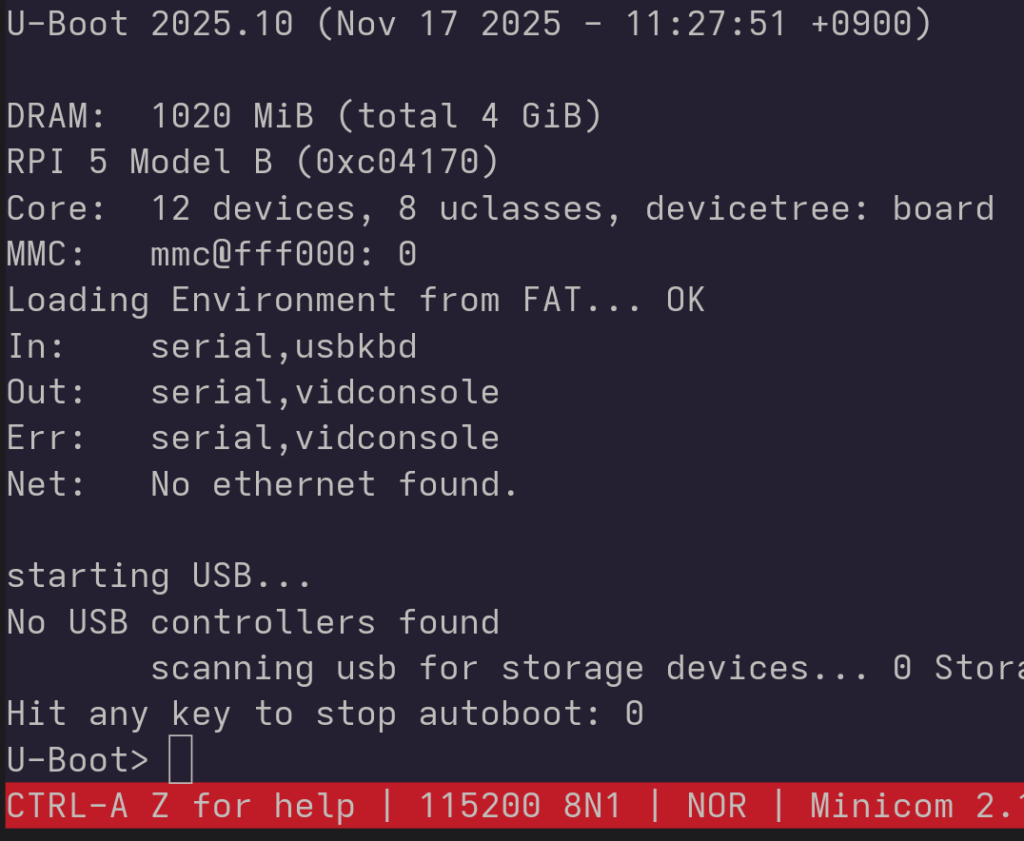Viewport: 1024px width, 841px height.
Task: Click the "1020 MiB (total 4 GiB)" memory text
Action: (x=376, y=117)
